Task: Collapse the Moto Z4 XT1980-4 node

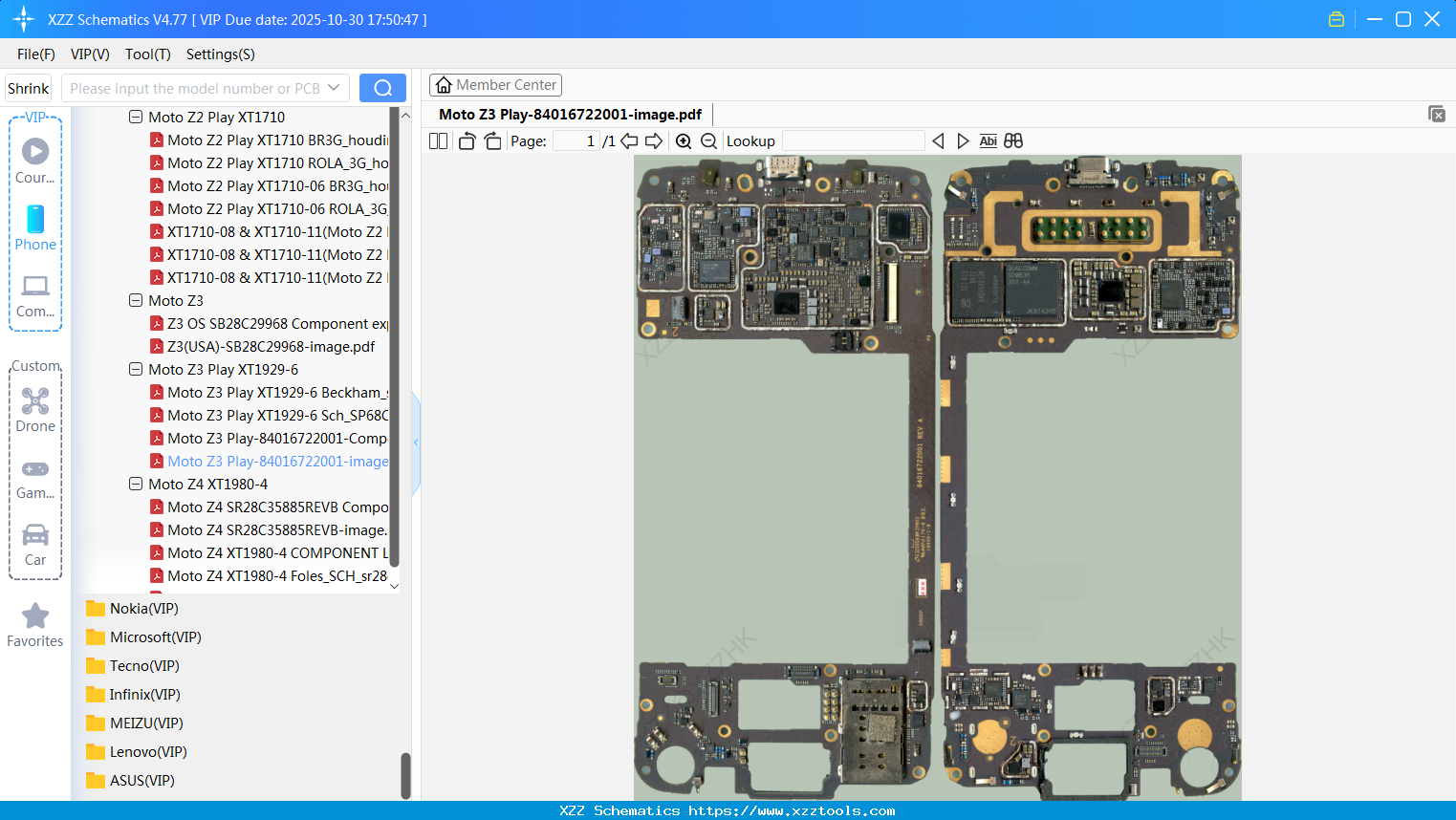Action: coord(136,485)
